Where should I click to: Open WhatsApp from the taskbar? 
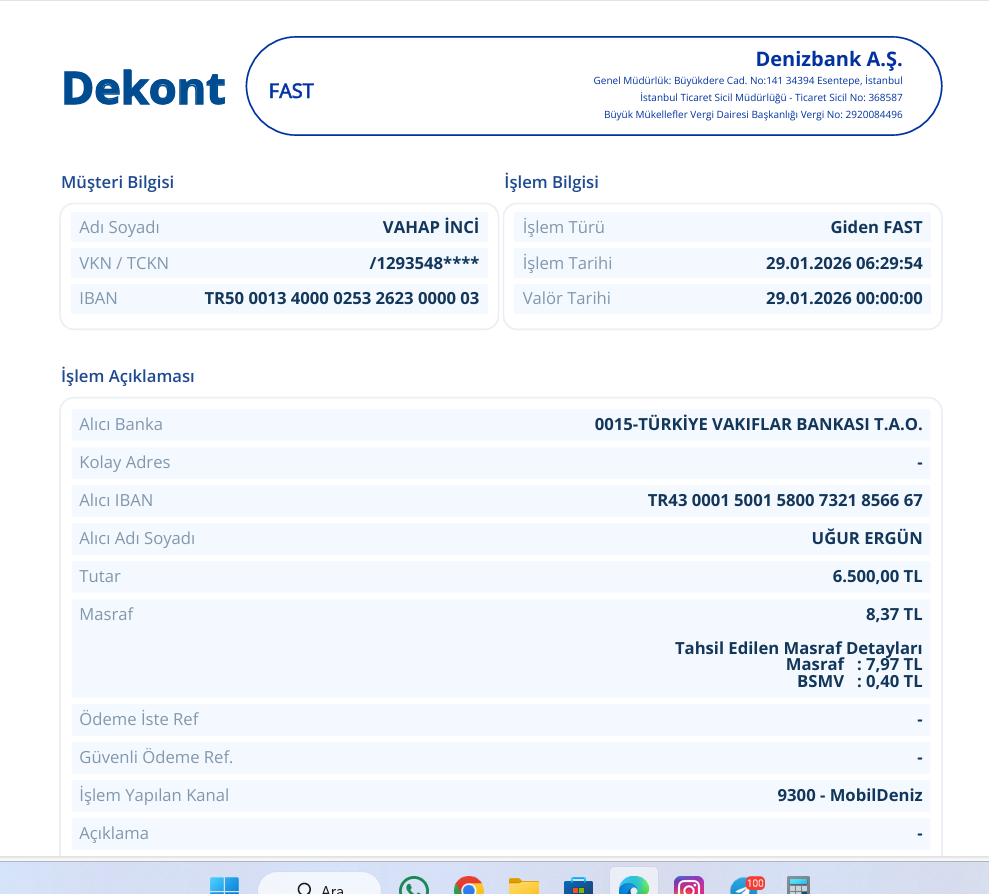414,886
